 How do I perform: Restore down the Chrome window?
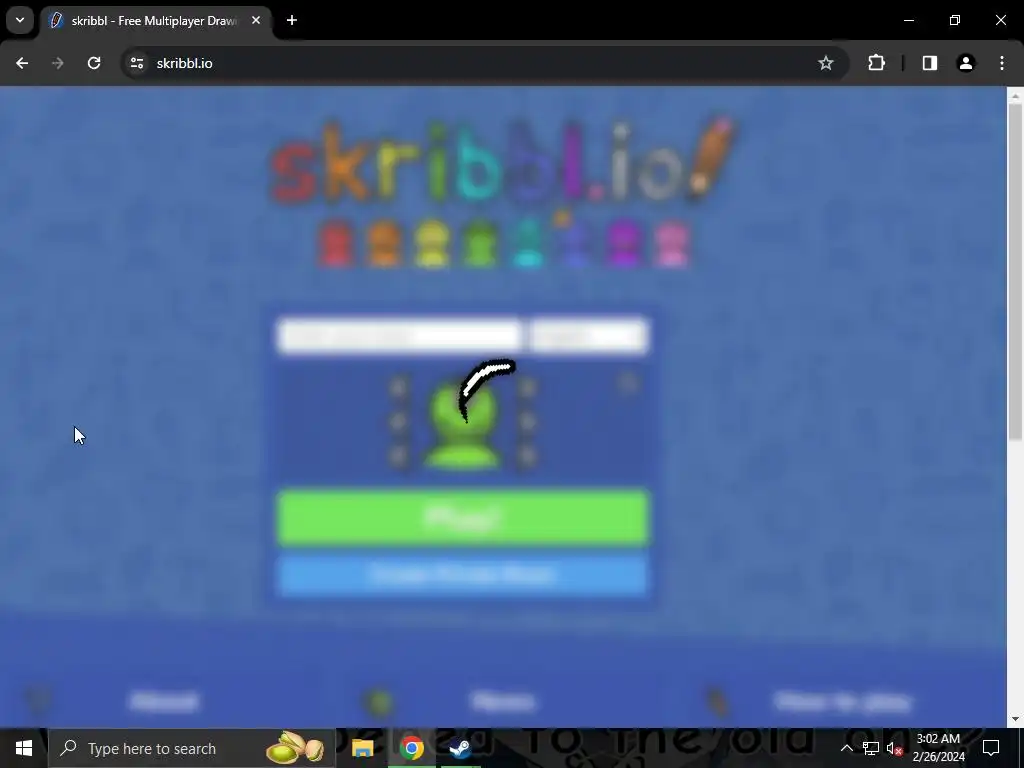pos(955,21)
